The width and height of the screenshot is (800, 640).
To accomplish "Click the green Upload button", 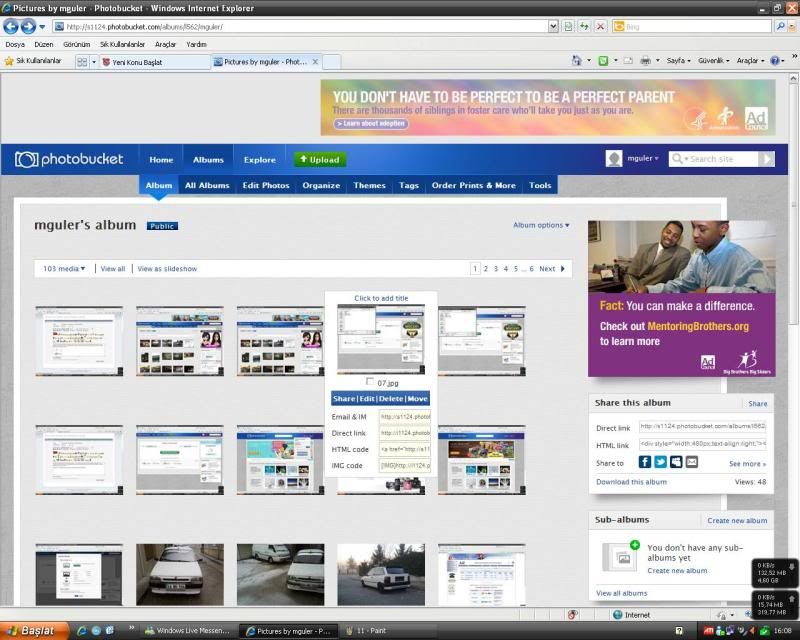I will click(320, 160).
